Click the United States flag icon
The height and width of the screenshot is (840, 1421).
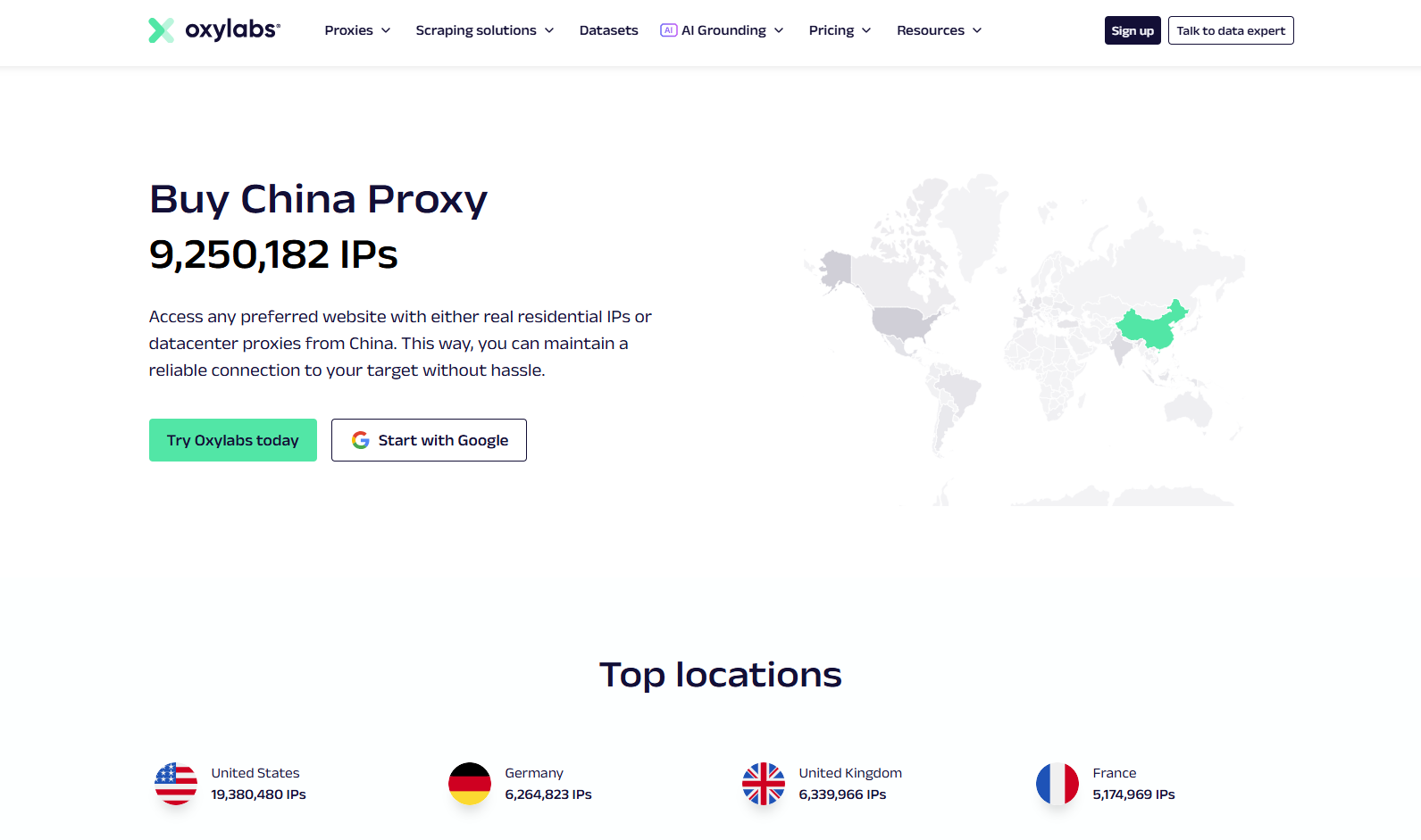pyautogui.click(x=176, y=784)
